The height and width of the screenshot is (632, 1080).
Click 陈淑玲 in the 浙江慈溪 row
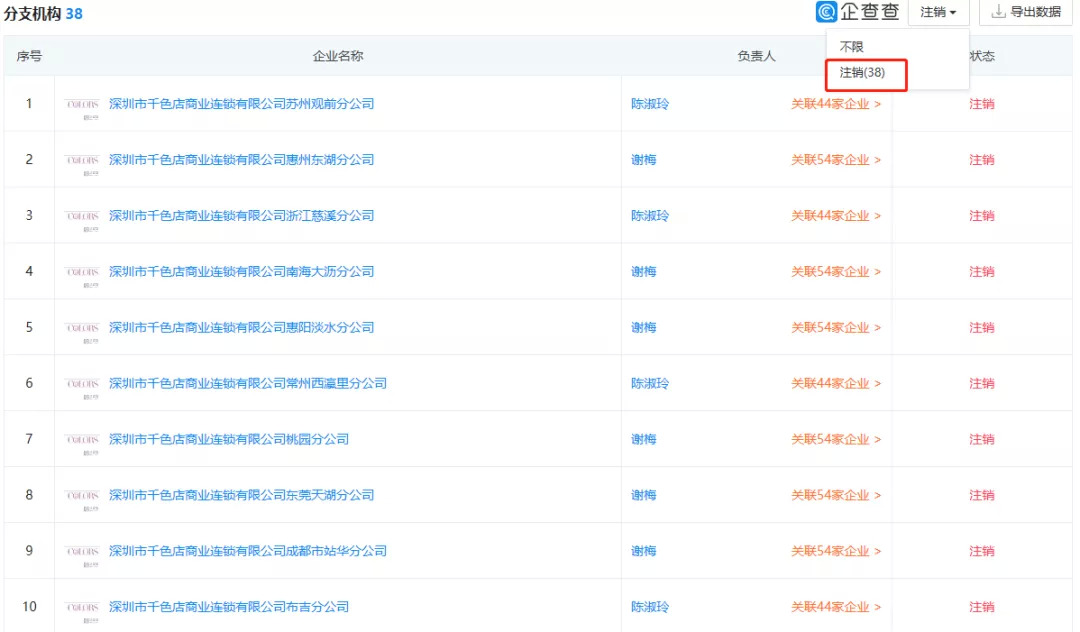tap(650, 215)
